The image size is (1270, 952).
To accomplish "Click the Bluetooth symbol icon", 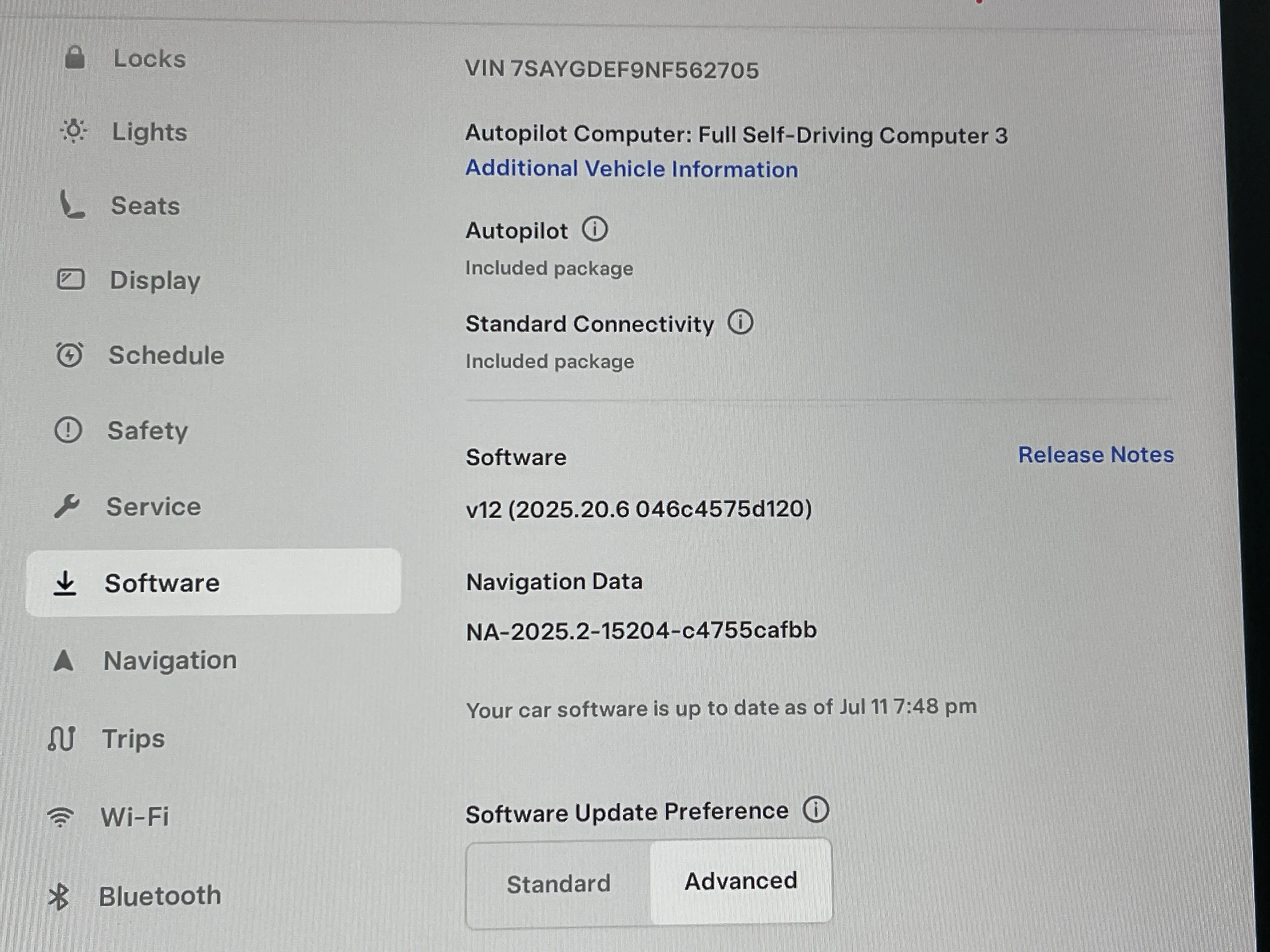I will (x=59, y=896).
